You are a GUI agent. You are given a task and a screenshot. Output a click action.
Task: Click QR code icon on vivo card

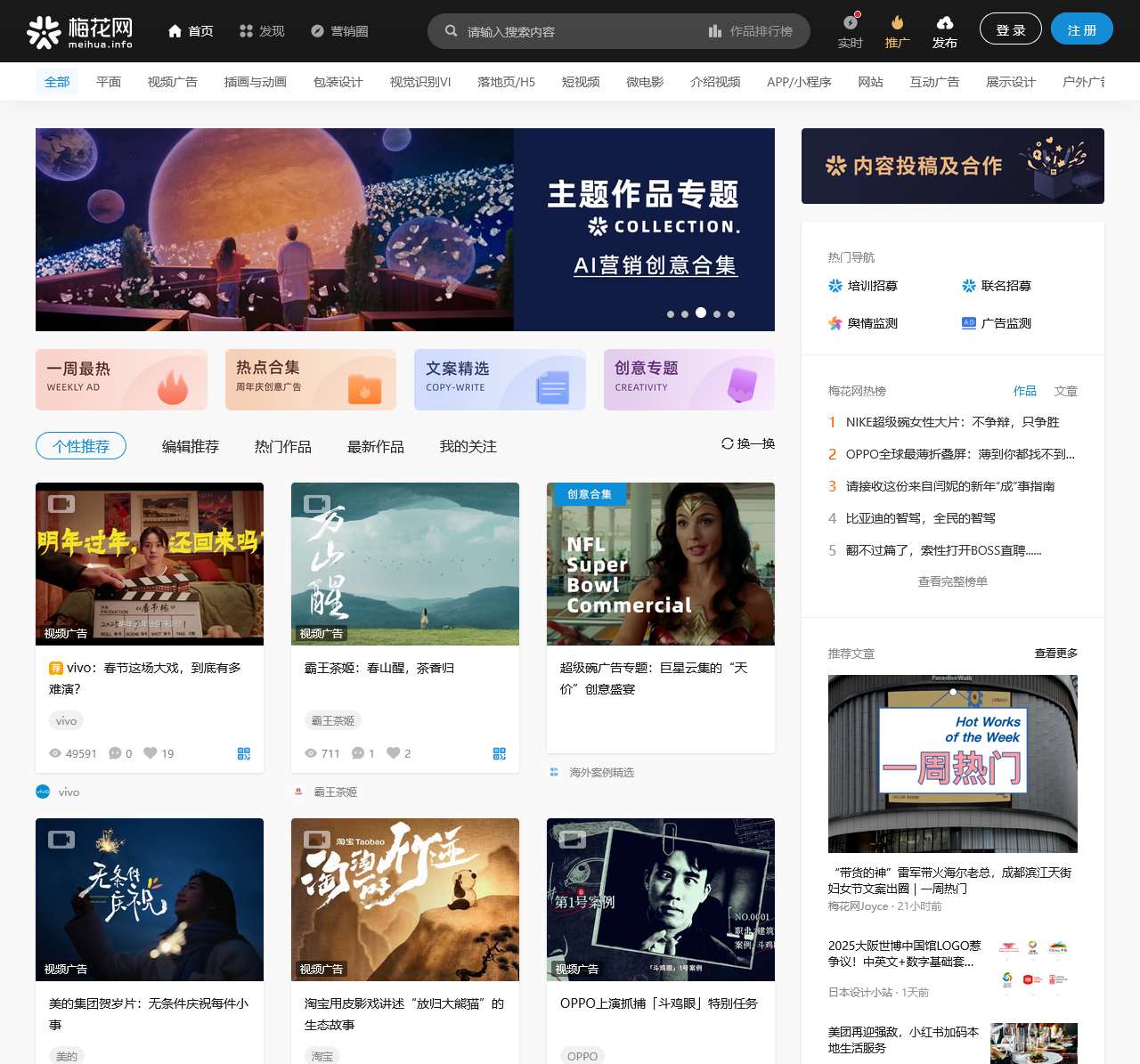(x=244, y=753)
